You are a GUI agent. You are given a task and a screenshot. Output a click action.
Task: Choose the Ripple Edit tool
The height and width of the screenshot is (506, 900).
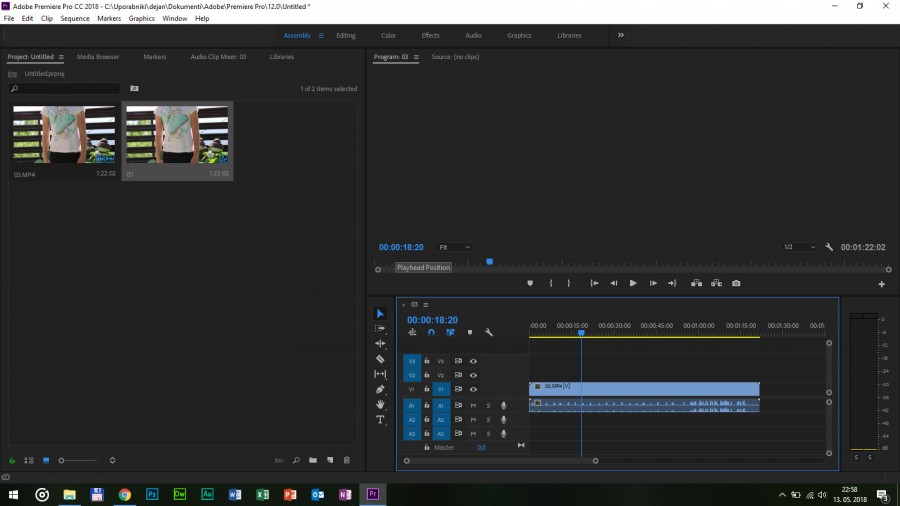(x=380, y=343)
